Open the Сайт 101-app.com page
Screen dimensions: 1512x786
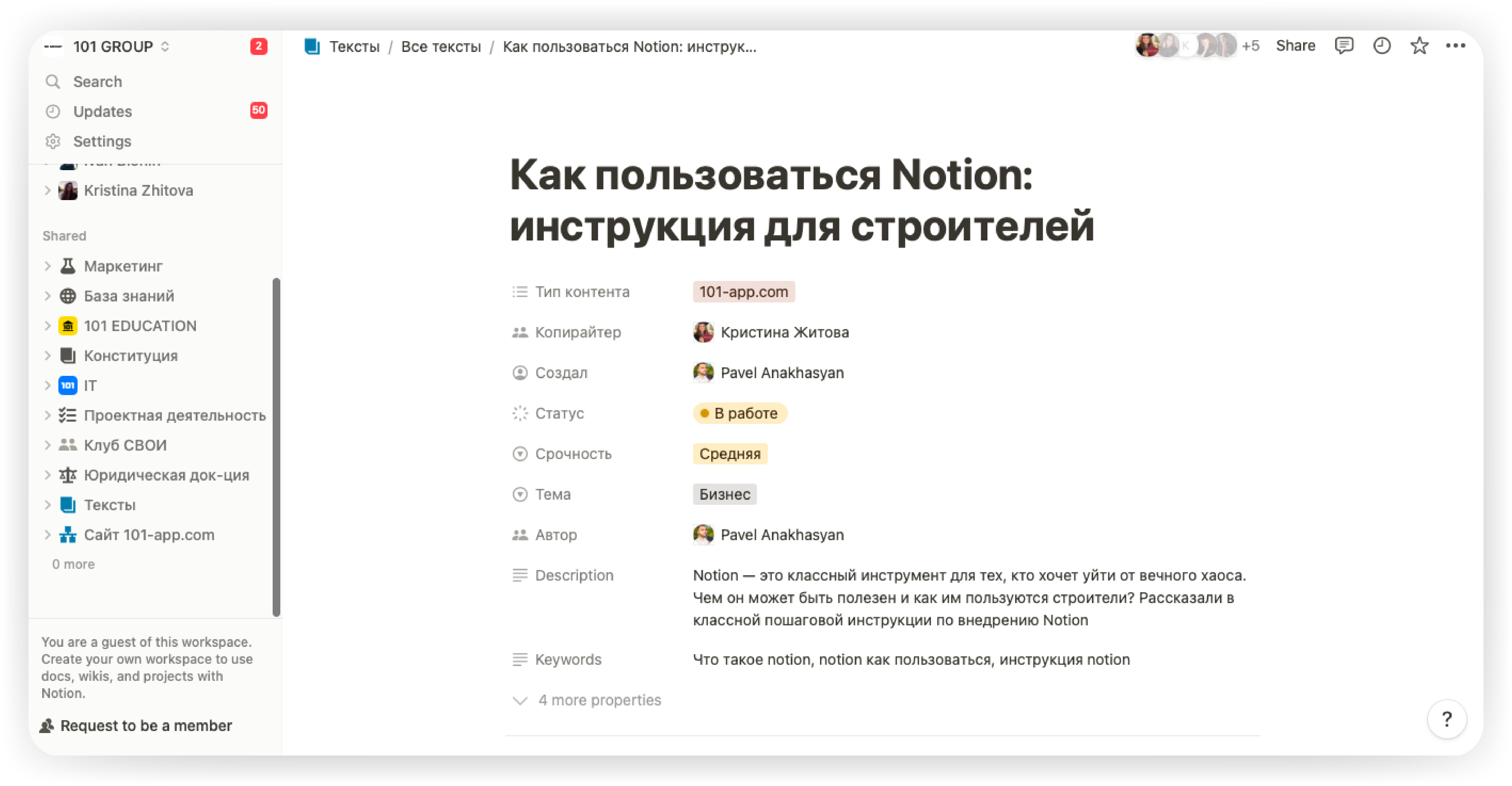coord(149,535)
